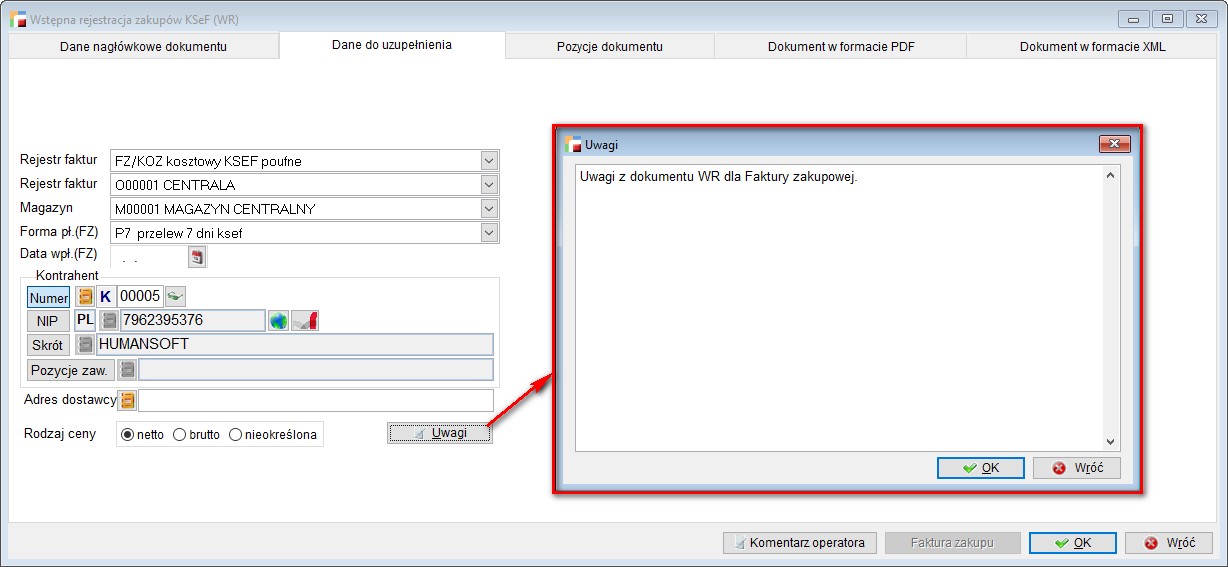Open the Magazyn dropdown list
Image resolution: width=1228 pixels, height=567 pixels.
coord(488,209)
